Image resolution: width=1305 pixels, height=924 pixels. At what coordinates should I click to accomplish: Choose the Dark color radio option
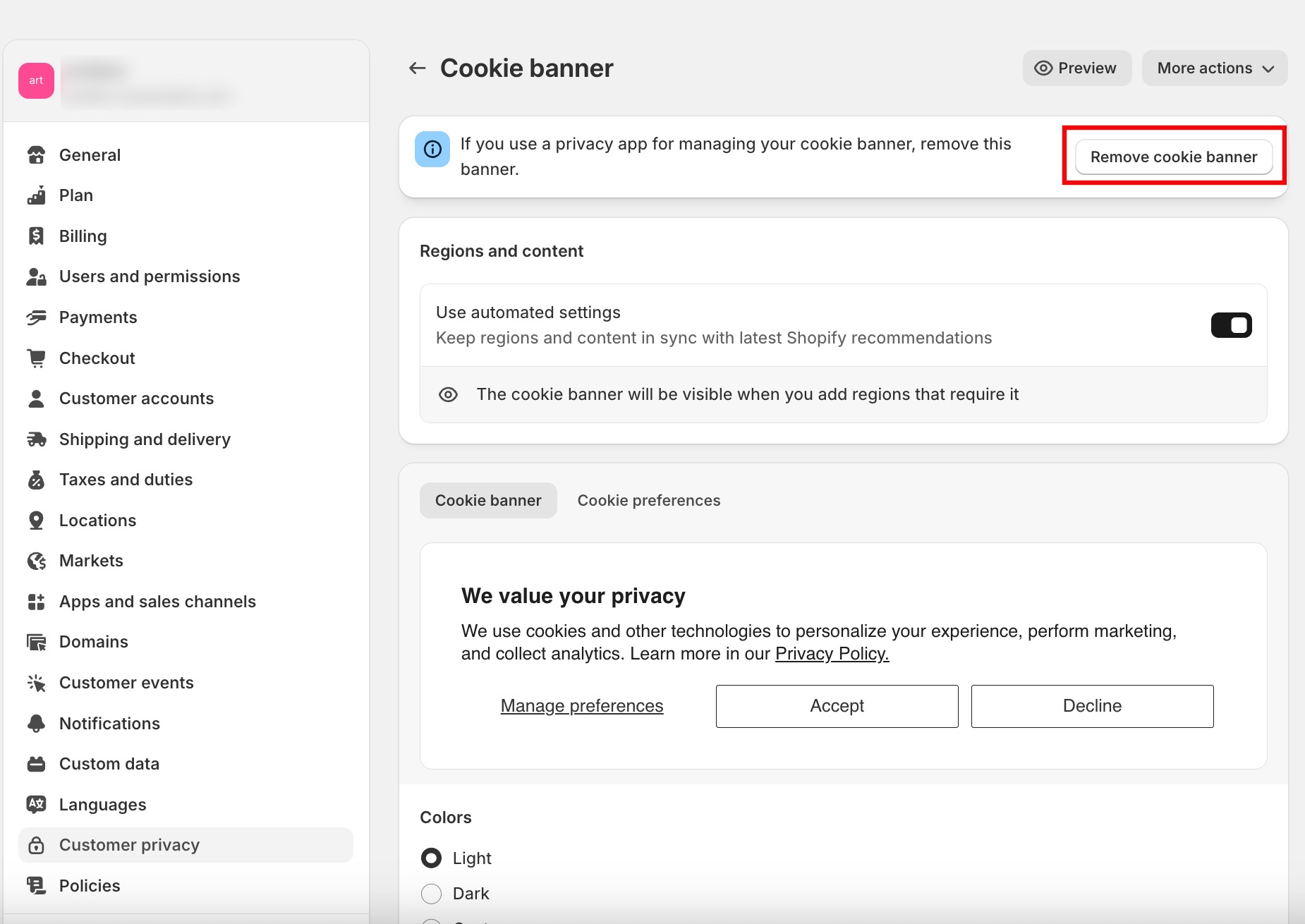tap(431, 894)
